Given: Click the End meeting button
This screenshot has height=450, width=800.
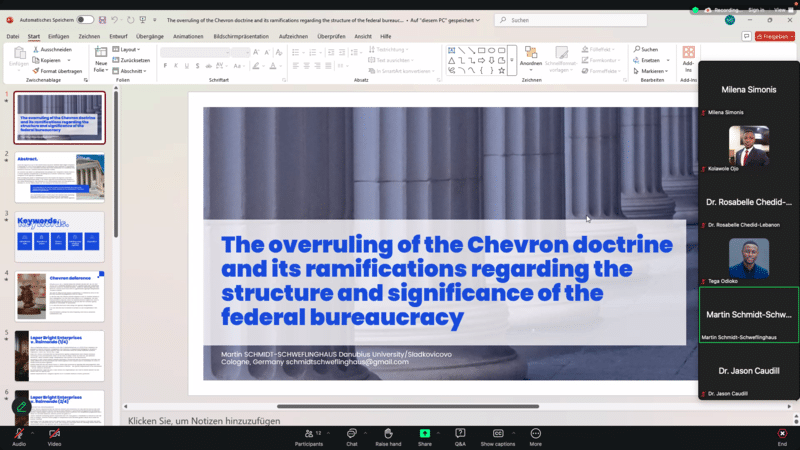Looking at the screenshot, I should (x=782, y=436).
